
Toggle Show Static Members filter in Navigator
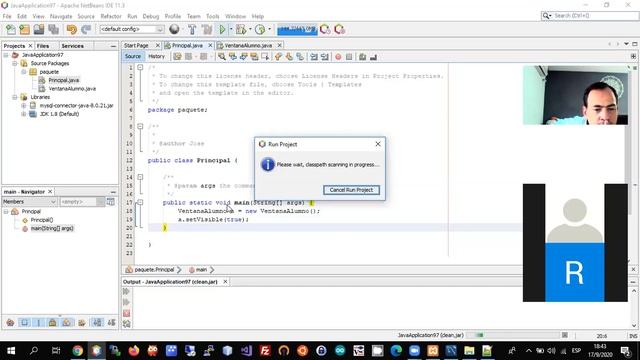[x=39, y=323]
